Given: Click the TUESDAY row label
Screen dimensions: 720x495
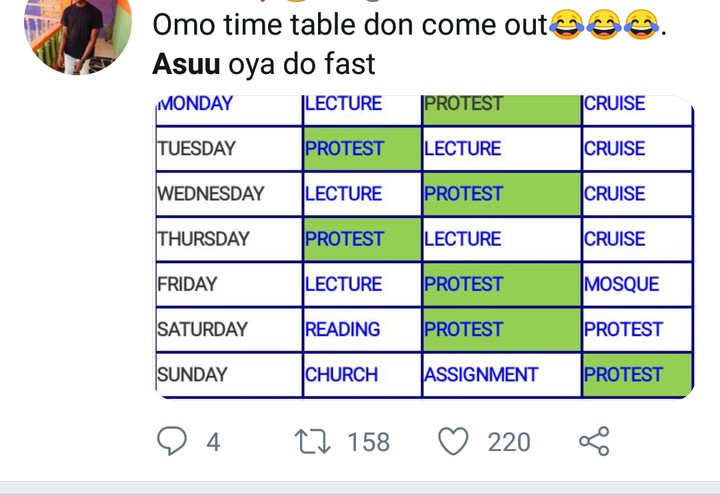Looking at the screenshot, I should pyautogui.click(x=196, y=149).
